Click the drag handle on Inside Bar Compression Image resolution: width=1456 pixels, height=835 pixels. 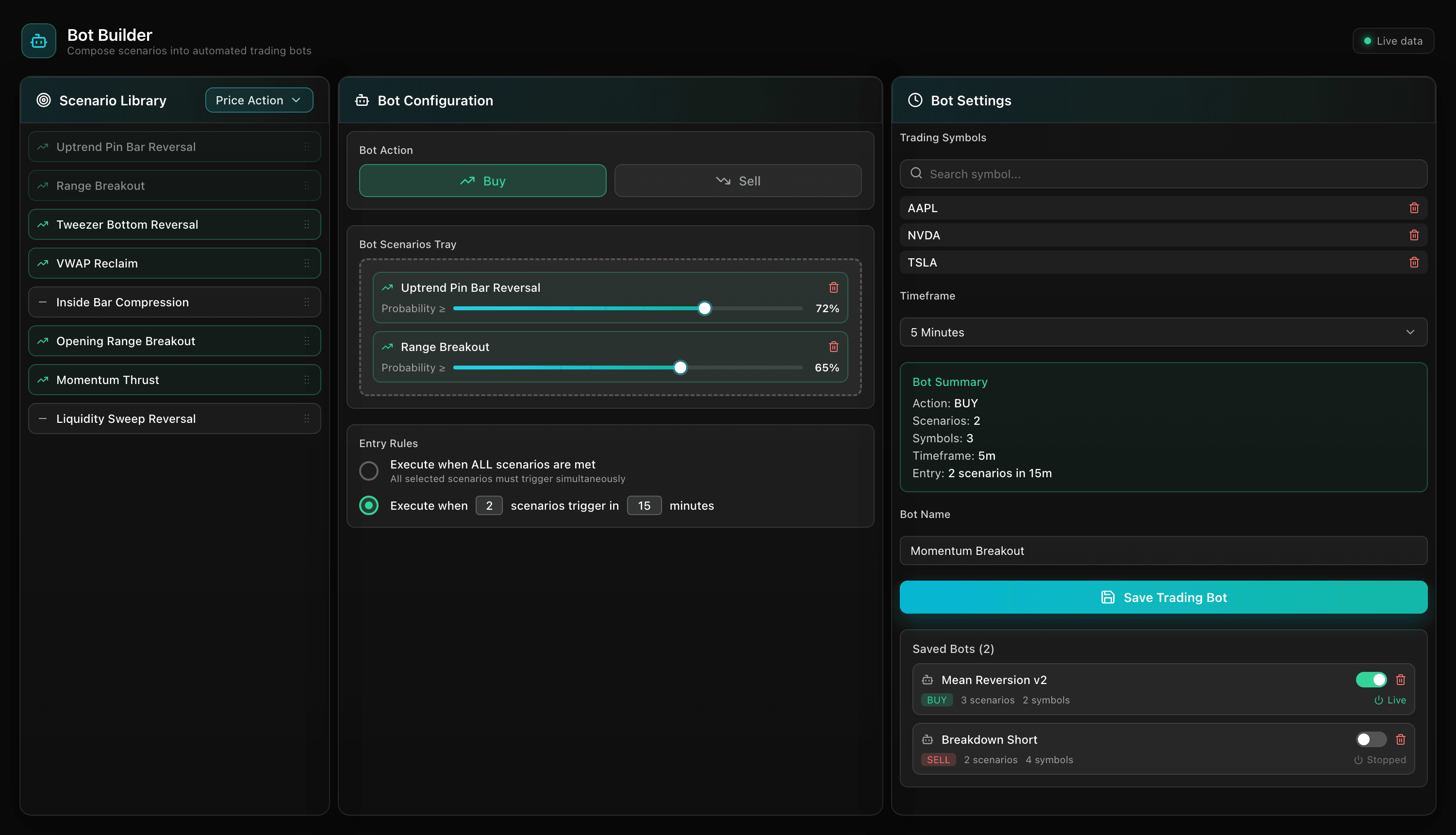[x=307, y=302]
